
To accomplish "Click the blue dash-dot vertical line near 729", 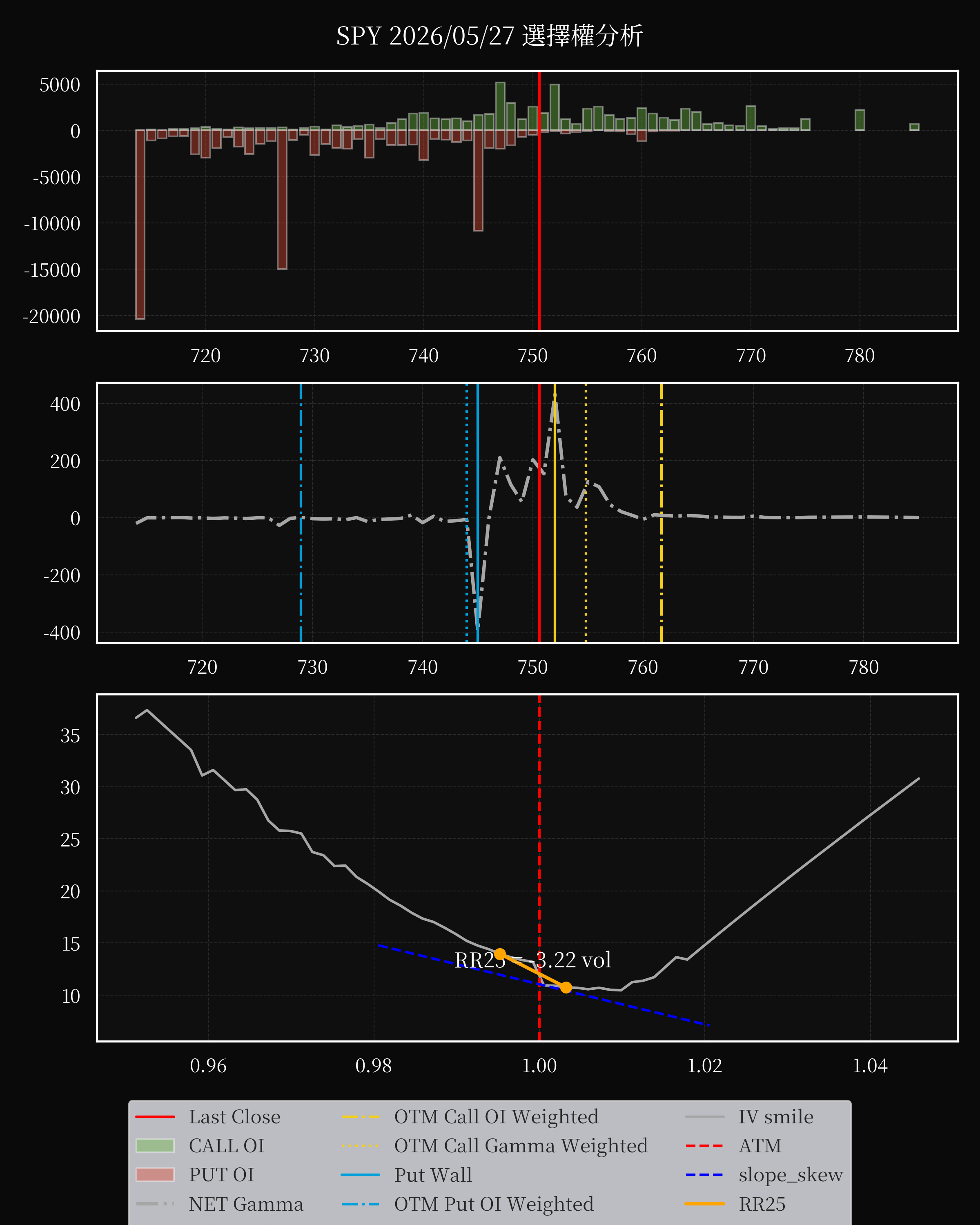I will 301,513.
